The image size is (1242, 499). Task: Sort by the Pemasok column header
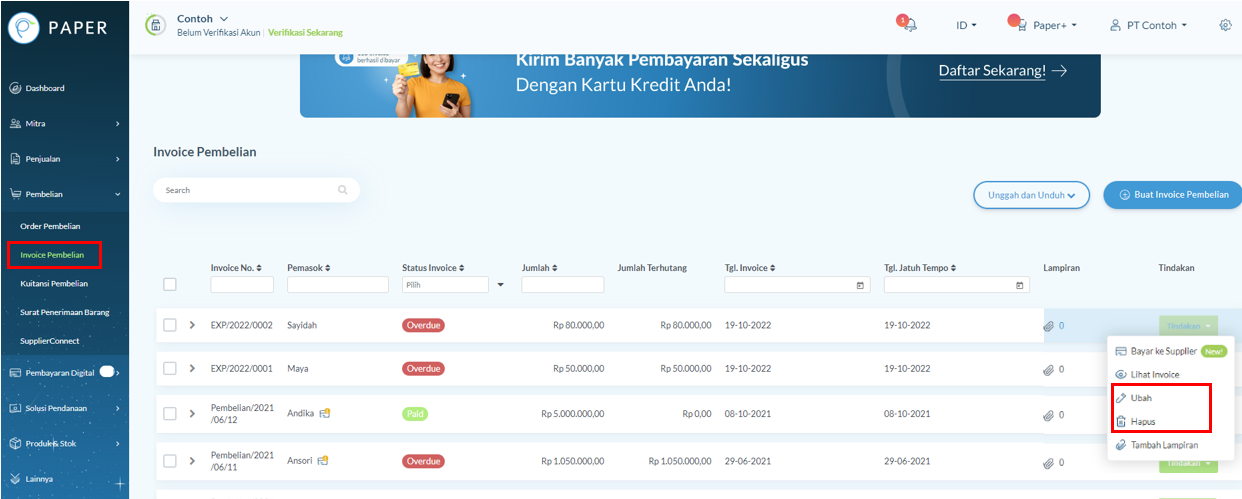click(x=309, y=268)
